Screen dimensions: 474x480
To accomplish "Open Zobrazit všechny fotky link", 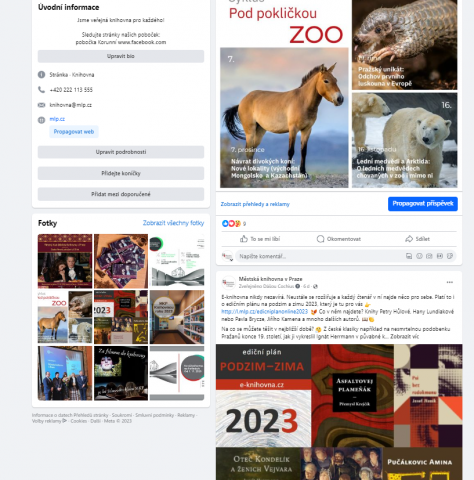I will [173, 223].
